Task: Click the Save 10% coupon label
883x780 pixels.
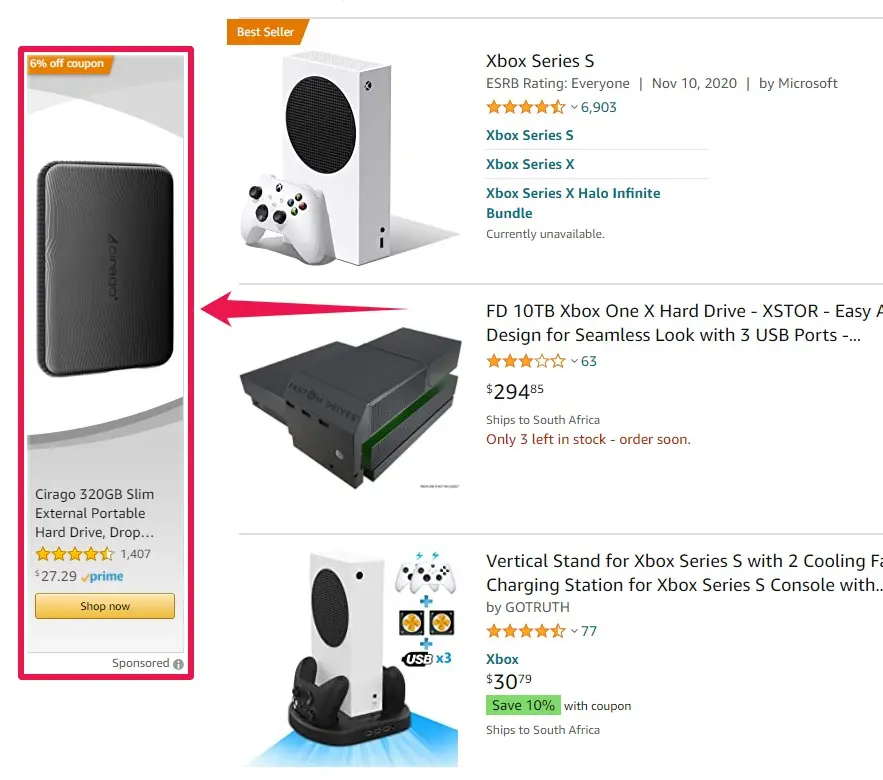Action: (x=523, y=705)
